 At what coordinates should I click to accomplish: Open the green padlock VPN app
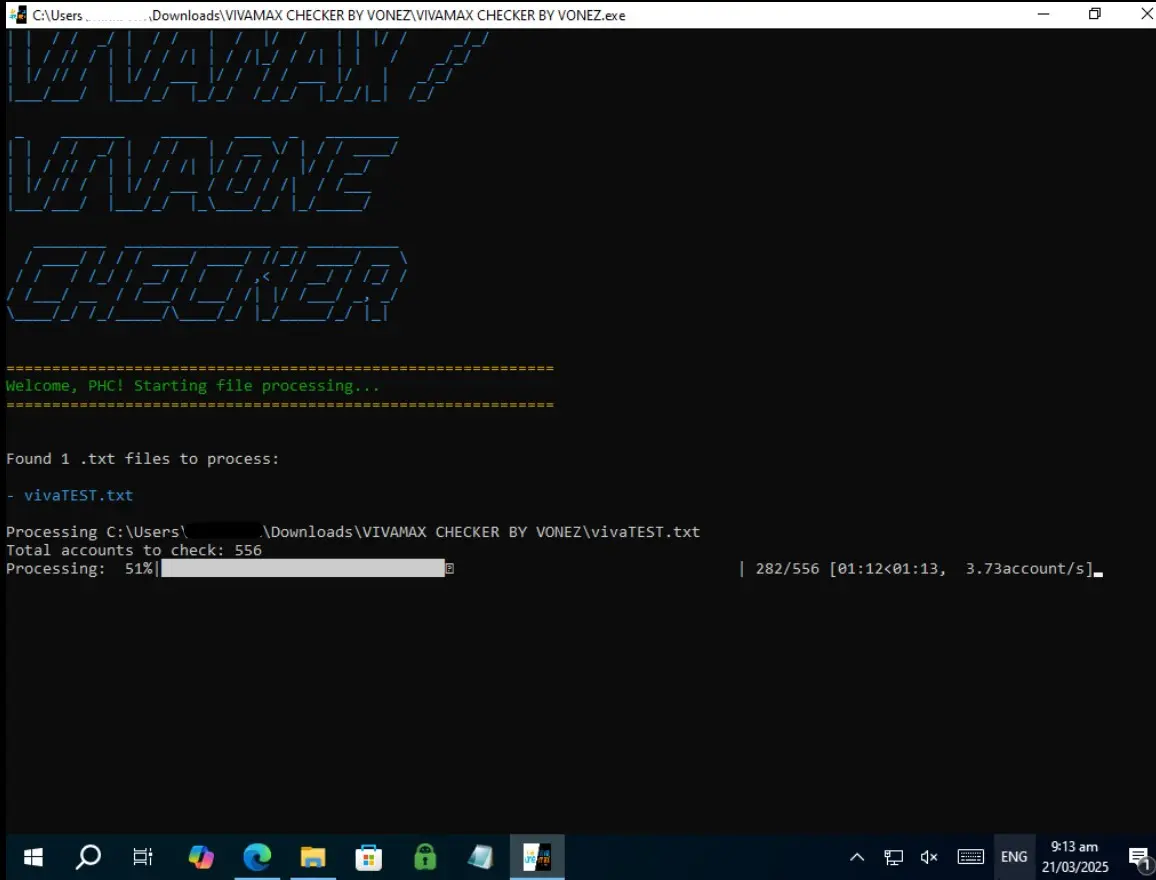[425, 857]
